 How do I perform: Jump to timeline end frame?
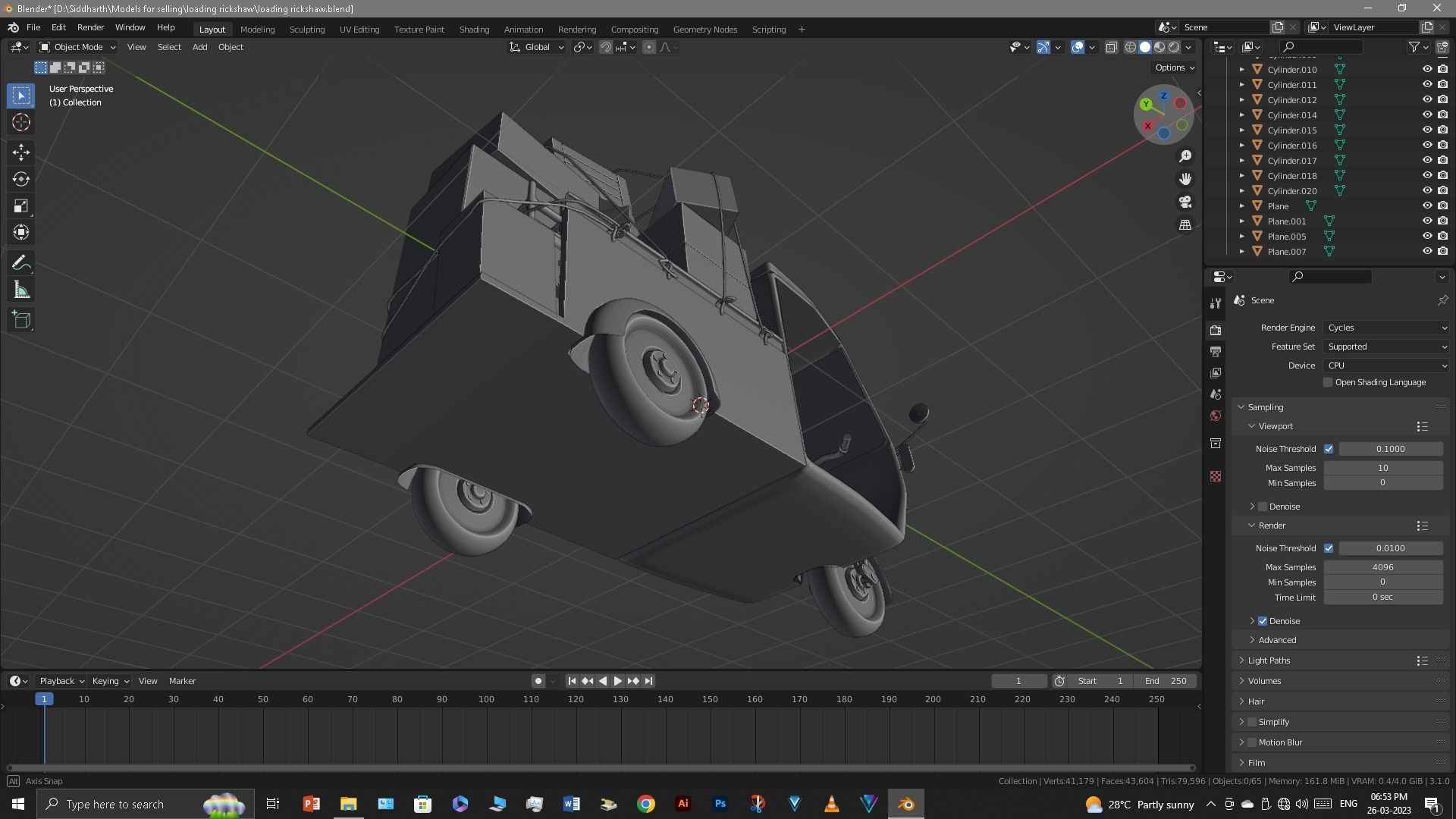(x=649, y=681)
